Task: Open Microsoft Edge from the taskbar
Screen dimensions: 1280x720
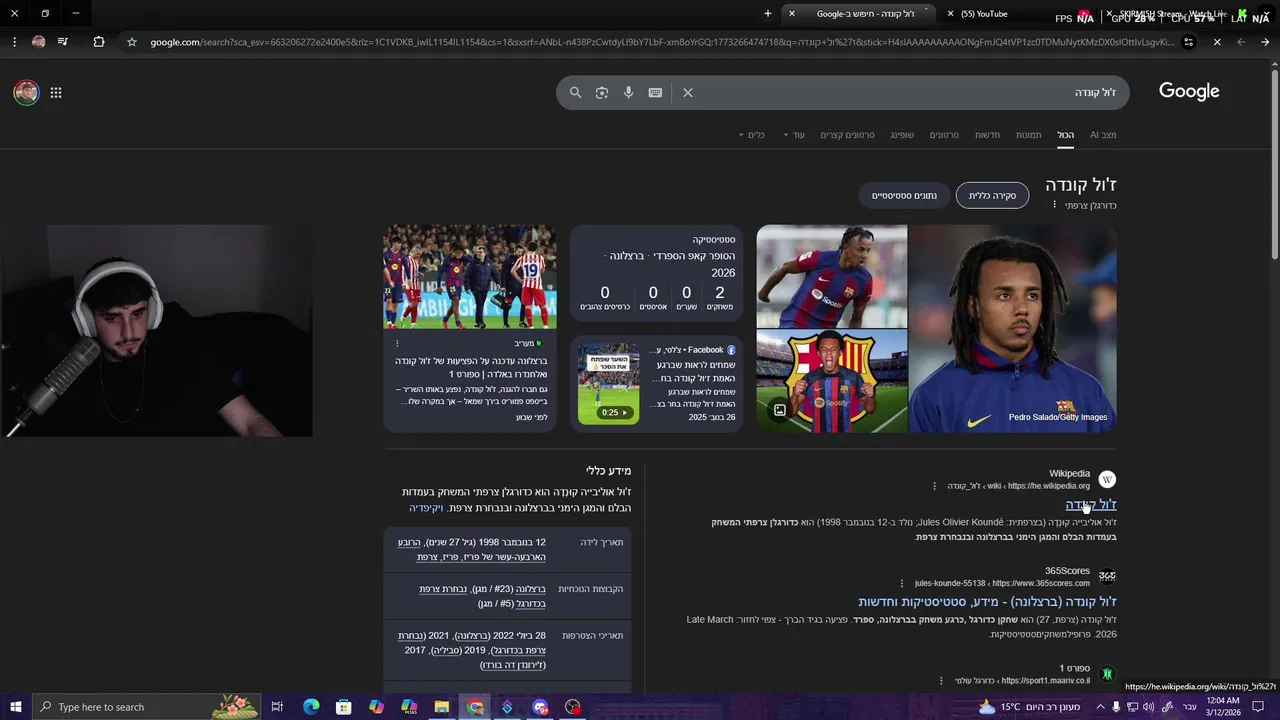Action: pyautogui.click(x=311, y=707)
